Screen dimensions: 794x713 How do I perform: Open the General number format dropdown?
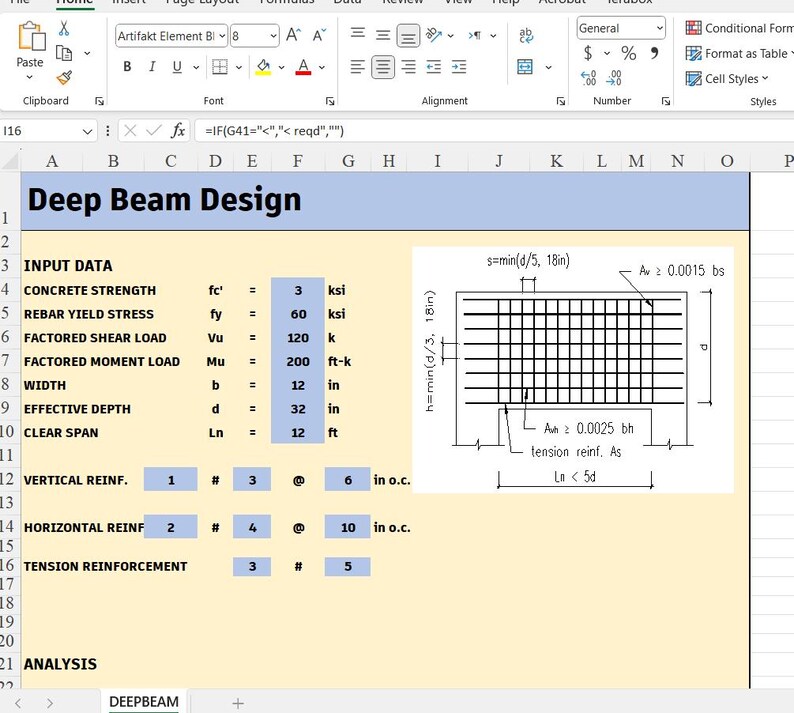coord(659,28)
